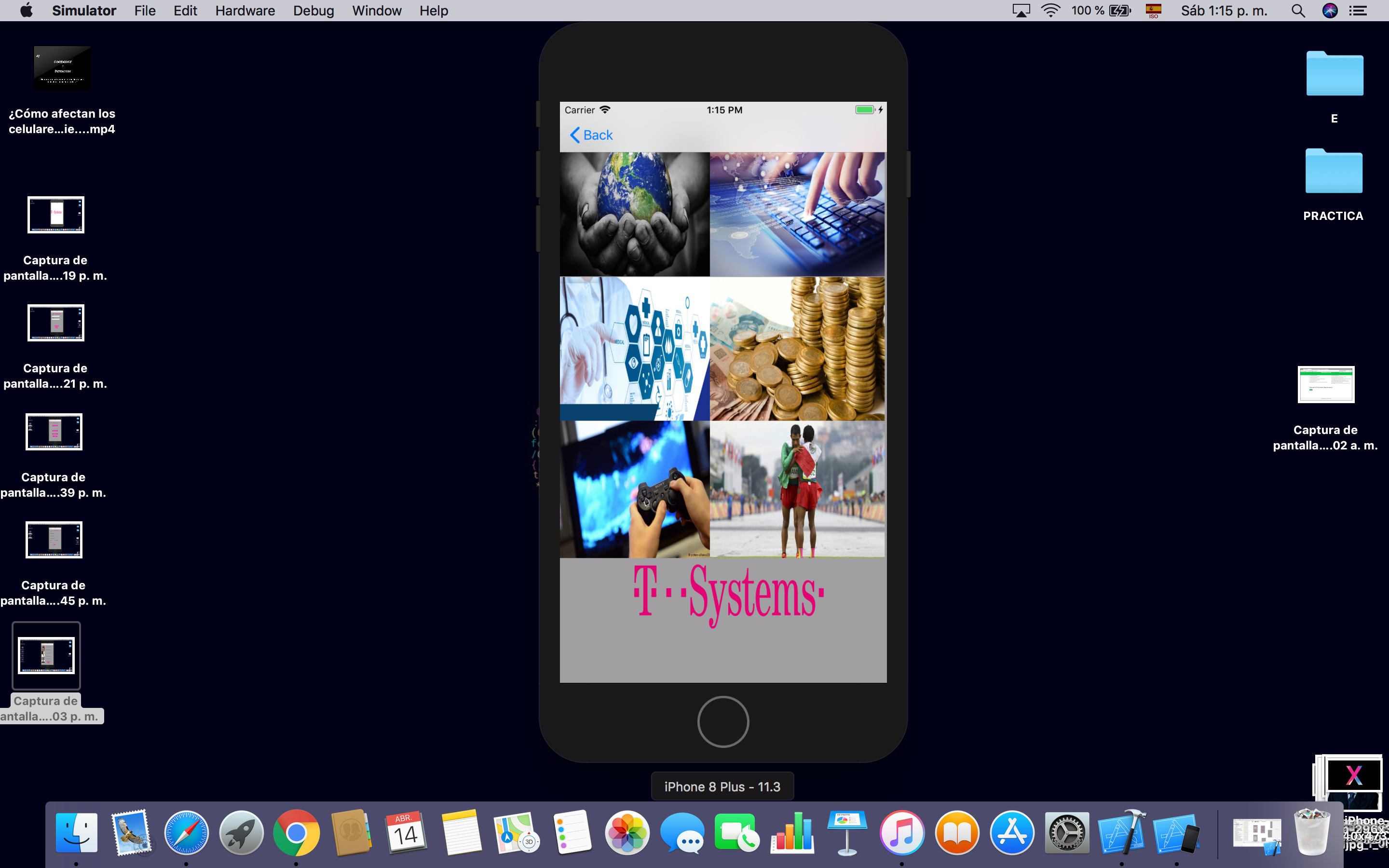Tap the keyboard technology image
This screenshot has width=1389, height=868.
point(797,214)
